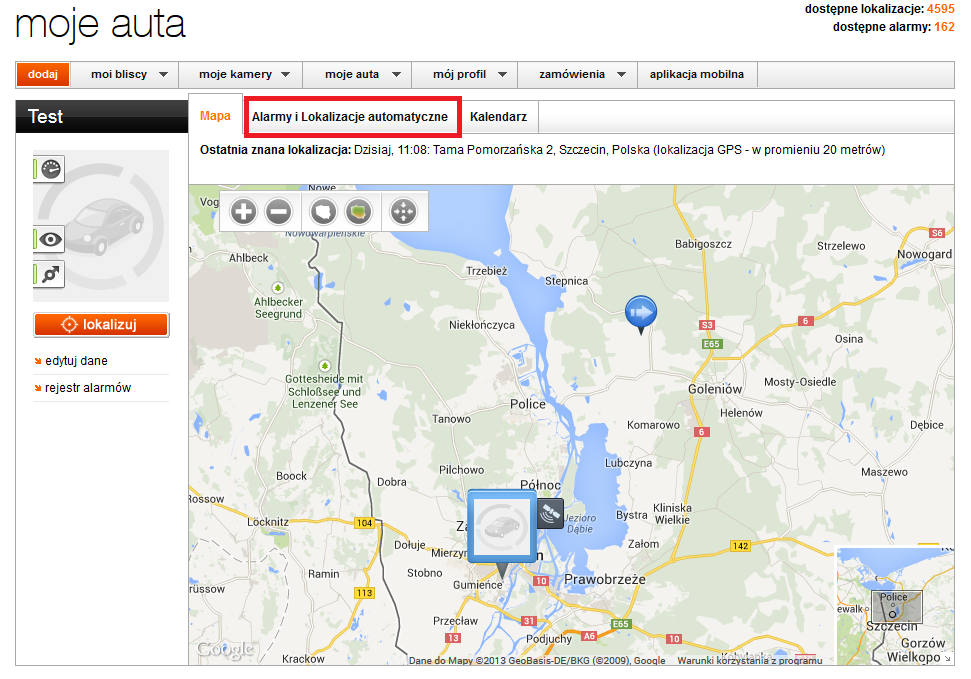Click the Podjuchy label on map
971x679 pixels.
point(549,639)
